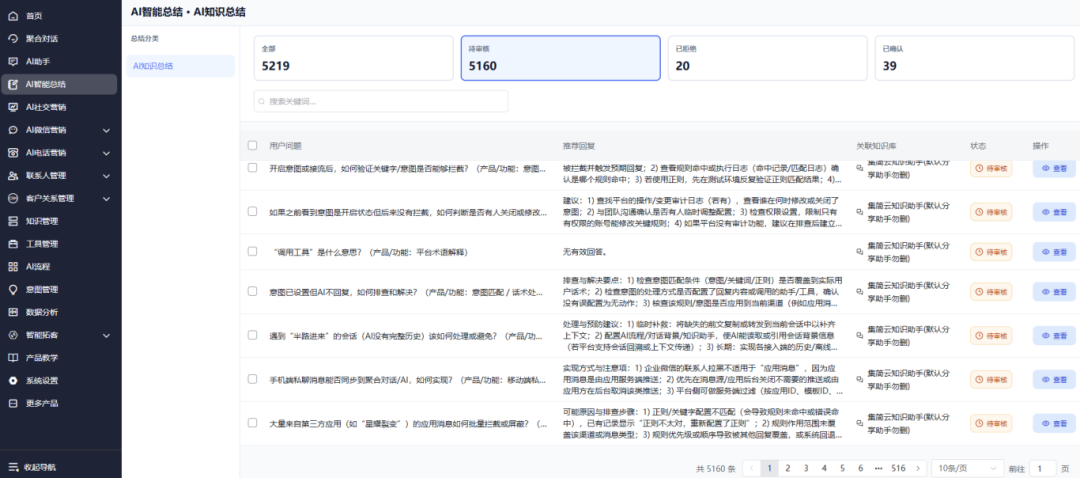Jump to last page 516
Viewport: 1080px width, 478px height.
(898, 468)
